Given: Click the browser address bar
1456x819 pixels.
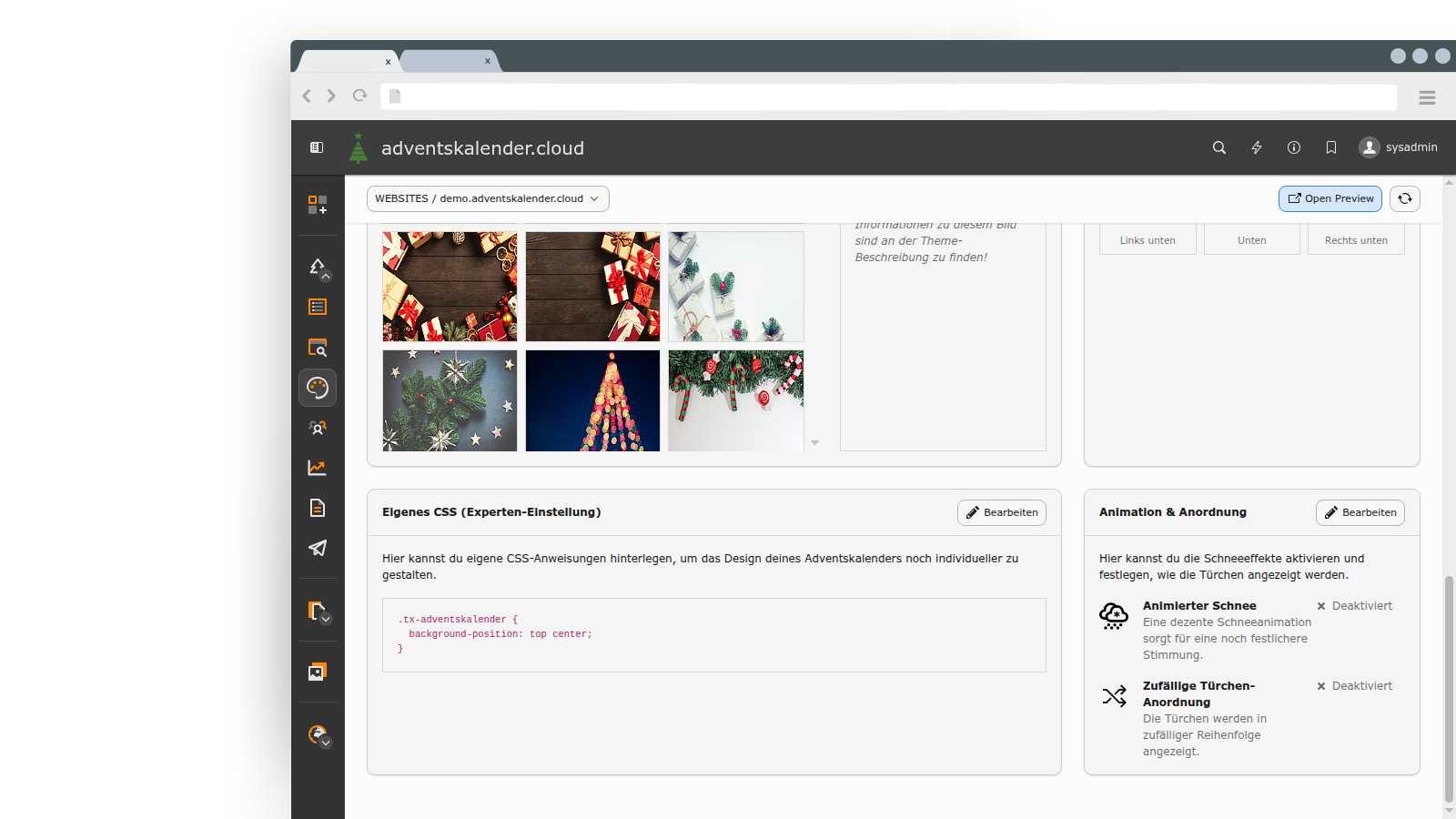Looking at the screenshot, I should (x=889, y=96).
